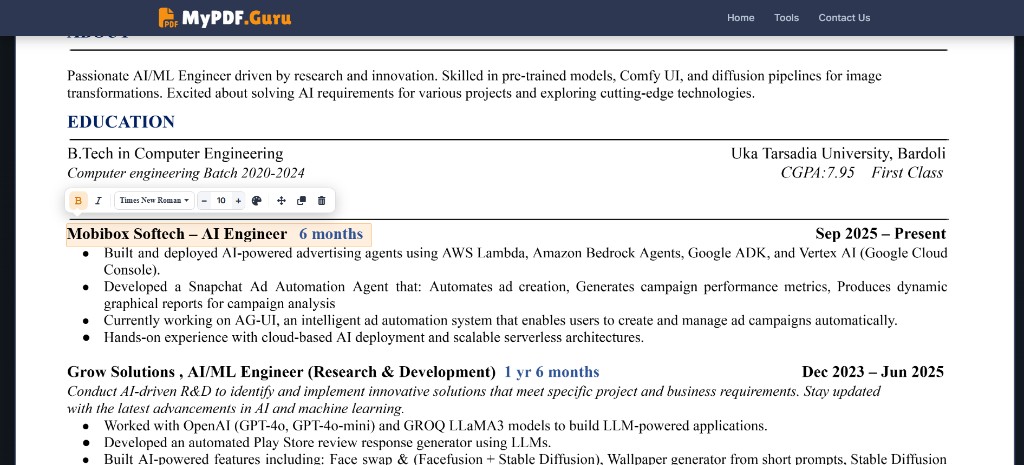This screenshot has height=465, width=1024.
Task: Open the Tools navigation link
Action: pyautogui.click(x=786, y=18)
